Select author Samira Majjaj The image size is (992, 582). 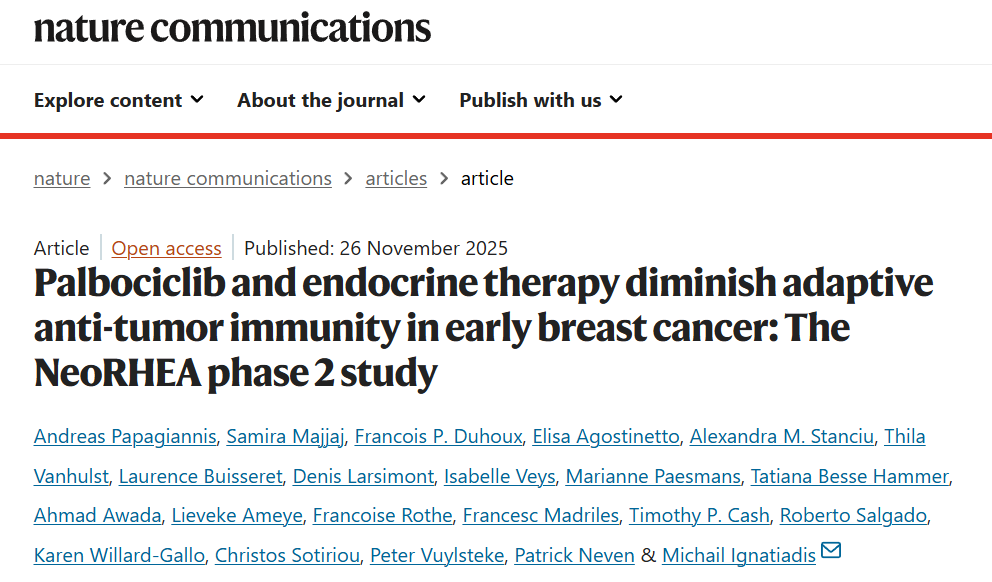click(284, 437)
